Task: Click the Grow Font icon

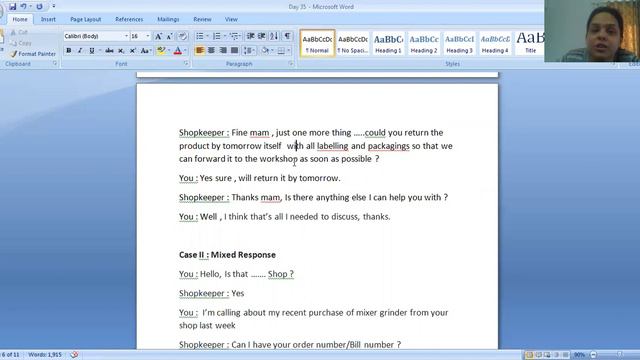Action: point(158,36)
